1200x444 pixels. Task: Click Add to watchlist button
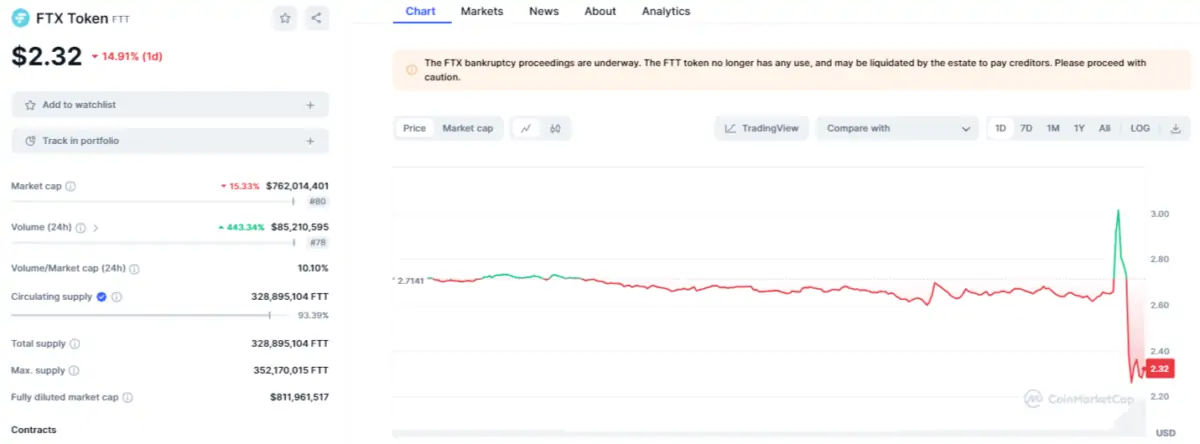170,105
